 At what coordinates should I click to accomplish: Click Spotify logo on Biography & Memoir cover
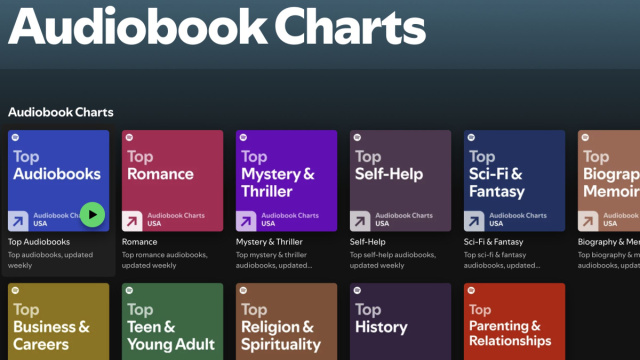(x=585, y=138)
